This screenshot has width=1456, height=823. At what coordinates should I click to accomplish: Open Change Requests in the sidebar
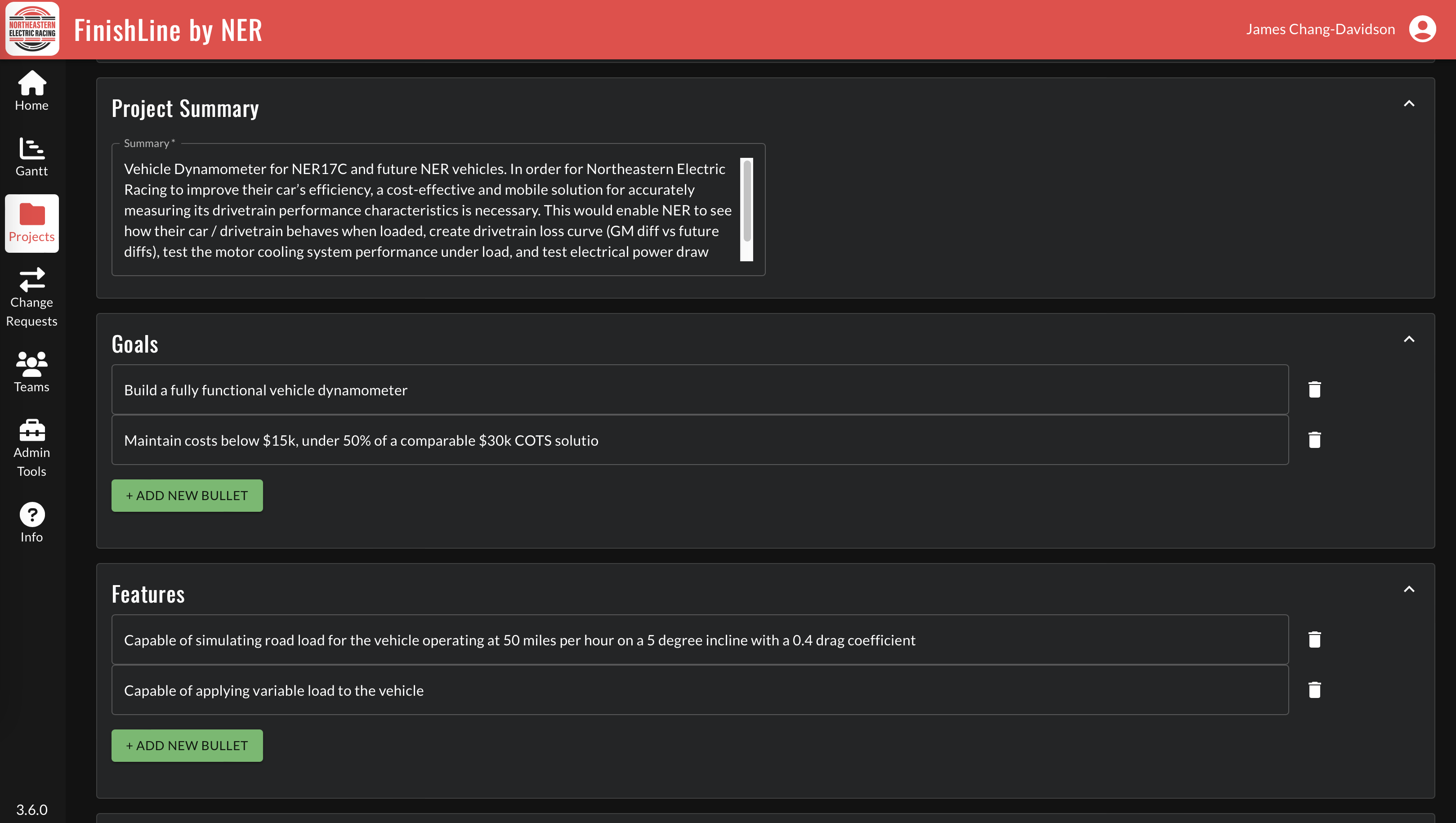[x=31, y=298]
